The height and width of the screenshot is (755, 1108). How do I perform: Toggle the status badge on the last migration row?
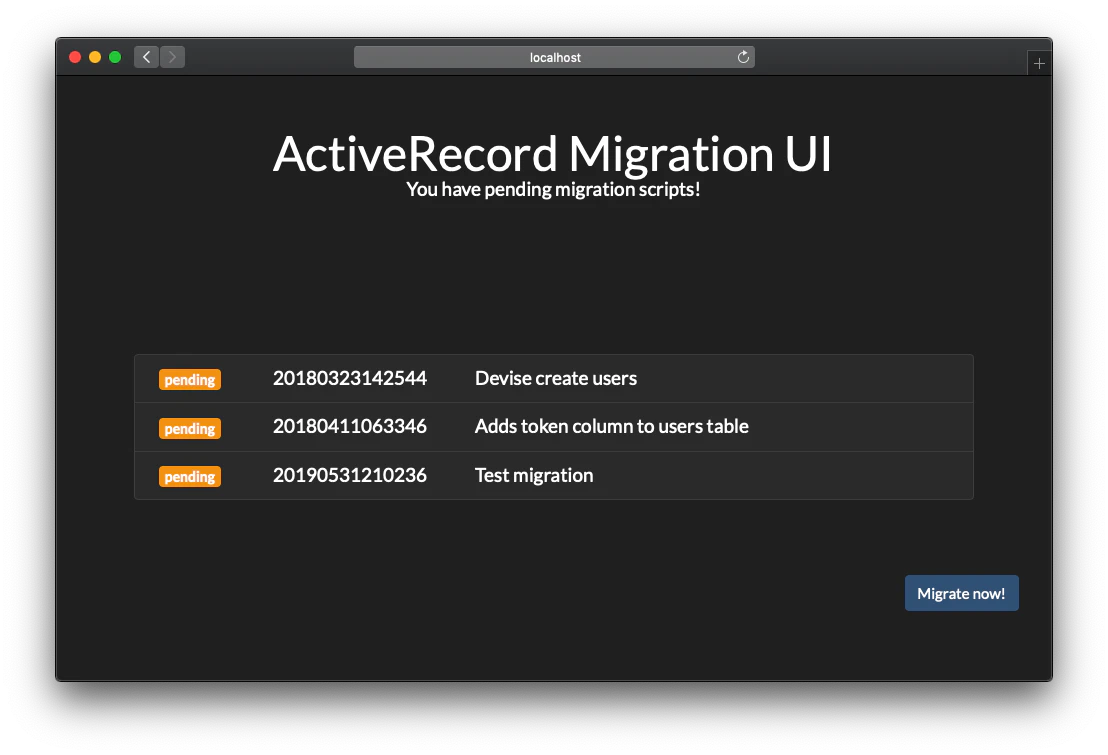coord(190,477)
